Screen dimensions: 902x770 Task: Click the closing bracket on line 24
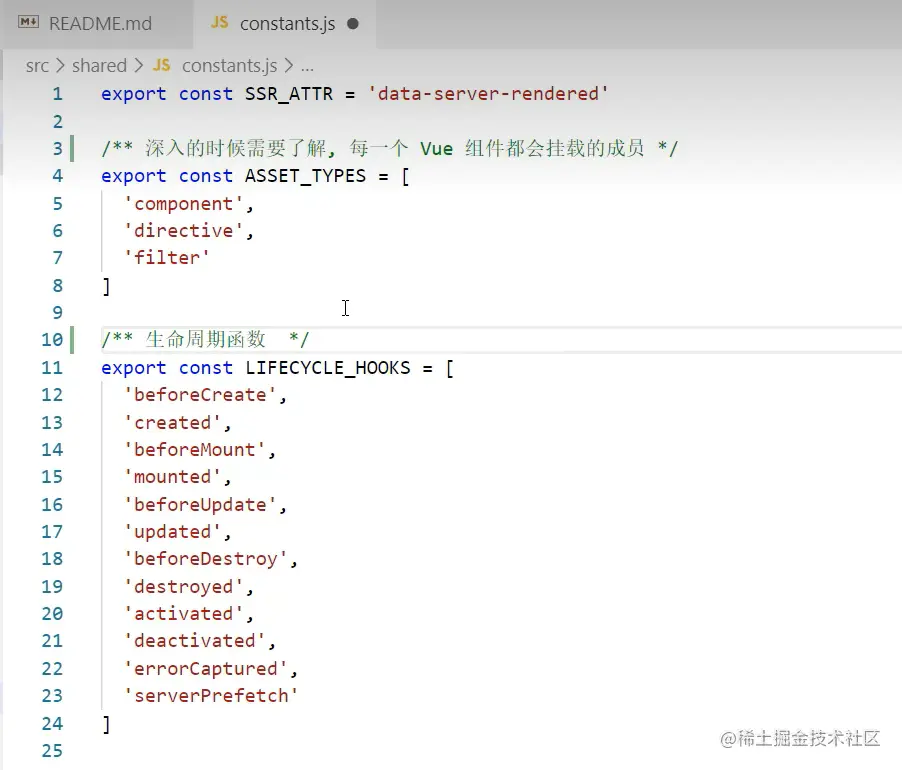[x=106, y=724]
